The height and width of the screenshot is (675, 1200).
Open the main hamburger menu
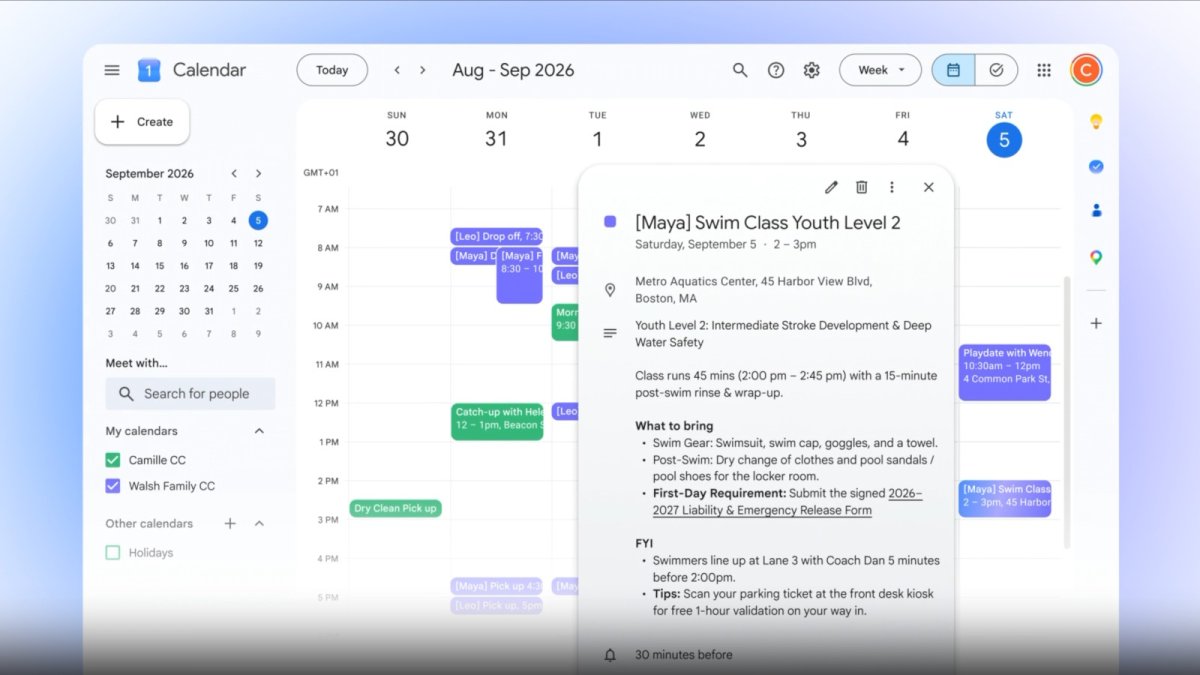tap(112, 70)
